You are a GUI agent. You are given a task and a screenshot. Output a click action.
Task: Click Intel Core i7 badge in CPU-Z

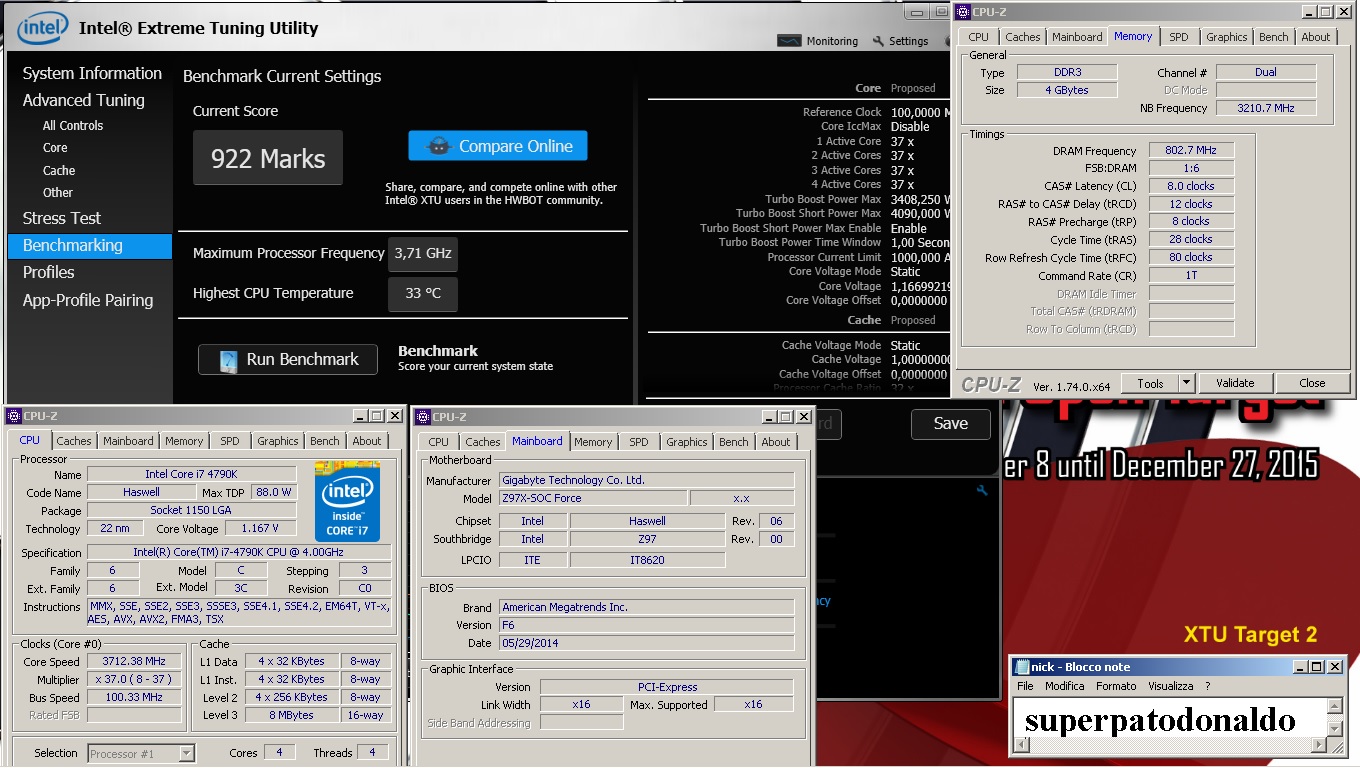coord(347,501)
